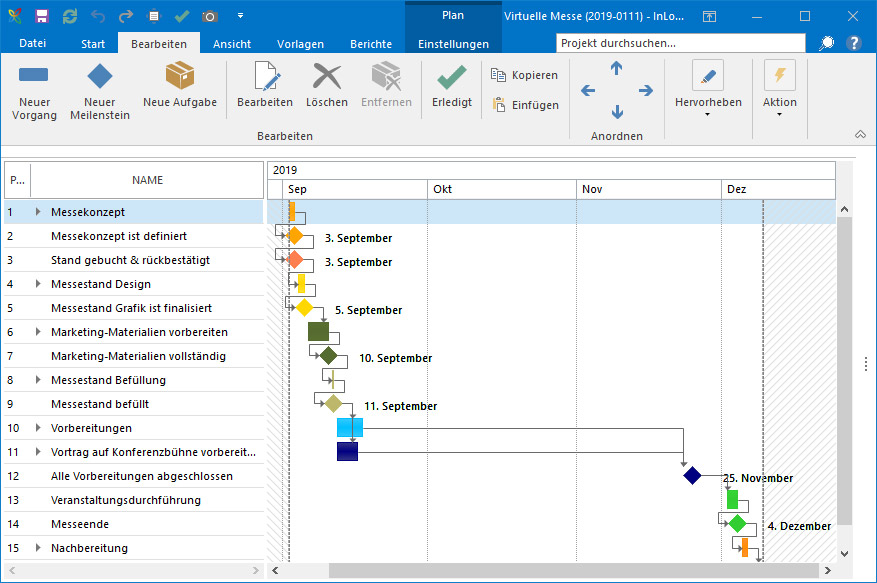The width and height of the screenshot is (877, 583).
Task: Click the ribbon display options icon
Action: (x=709, y=16)
